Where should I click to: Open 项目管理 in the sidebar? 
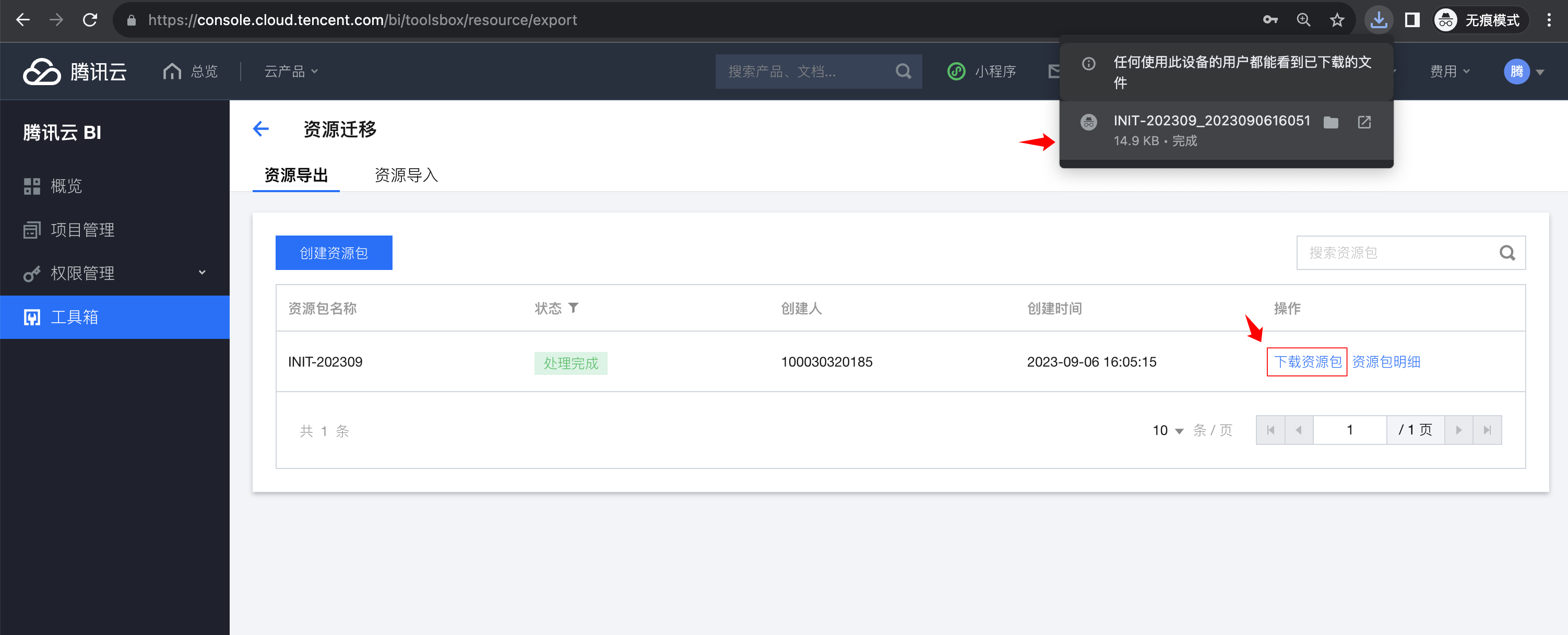coord(82,230)
